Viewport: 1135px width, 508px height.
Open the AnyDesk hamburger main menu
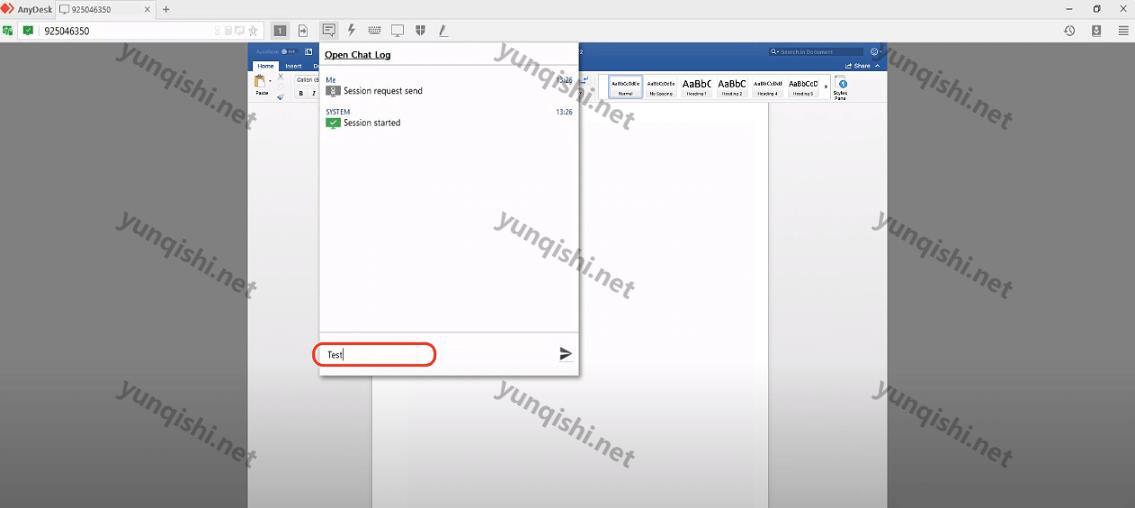[x=1123, y=30]
